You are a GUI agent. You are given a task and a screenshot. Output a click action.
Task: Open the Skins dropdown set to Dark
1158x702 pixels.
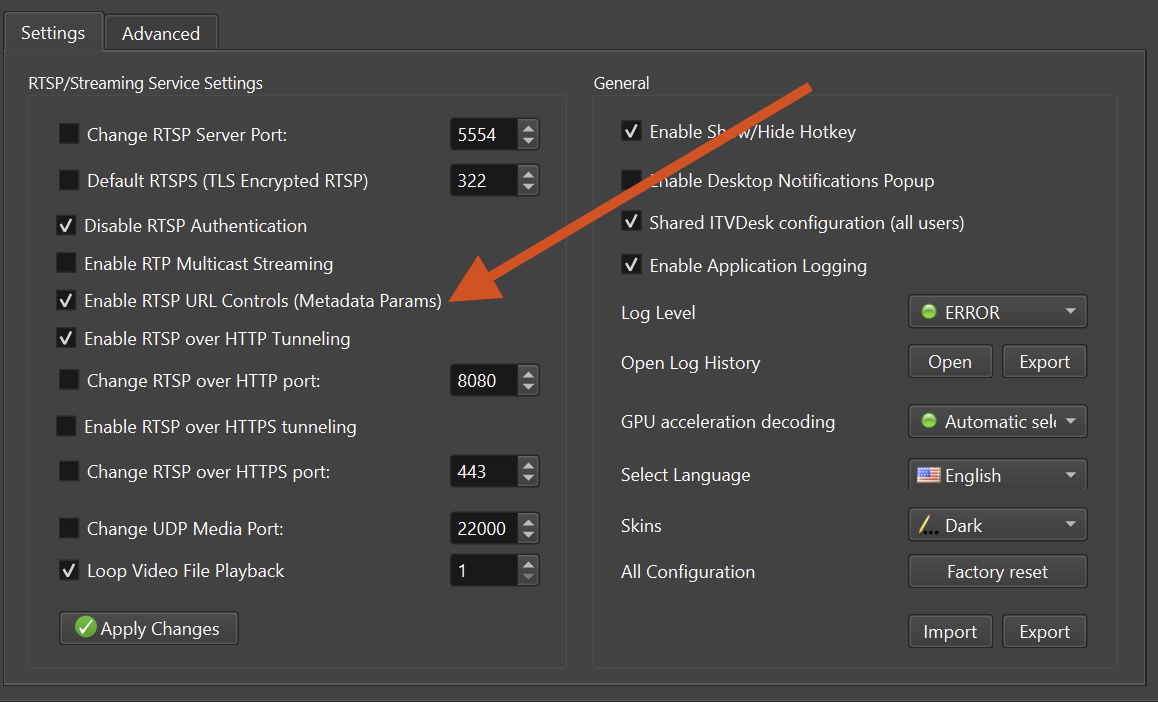tap(997, 525)
